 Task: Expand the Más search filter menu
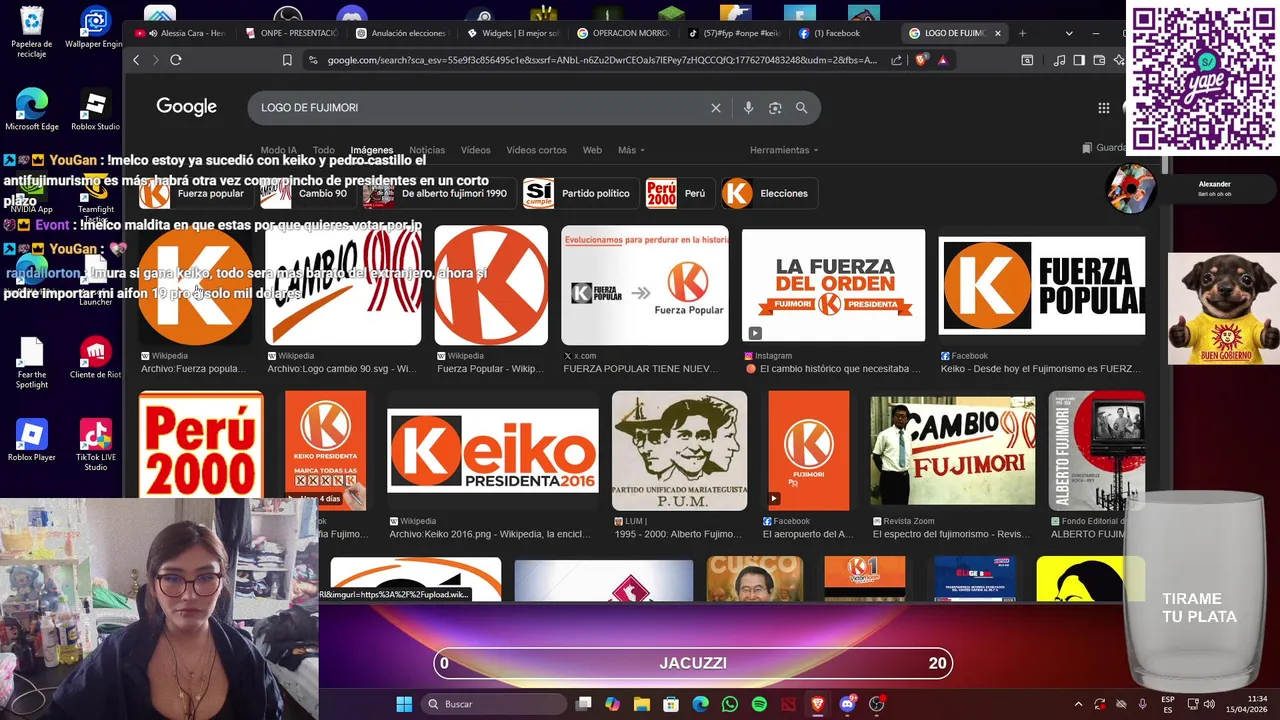click(631, 150)
